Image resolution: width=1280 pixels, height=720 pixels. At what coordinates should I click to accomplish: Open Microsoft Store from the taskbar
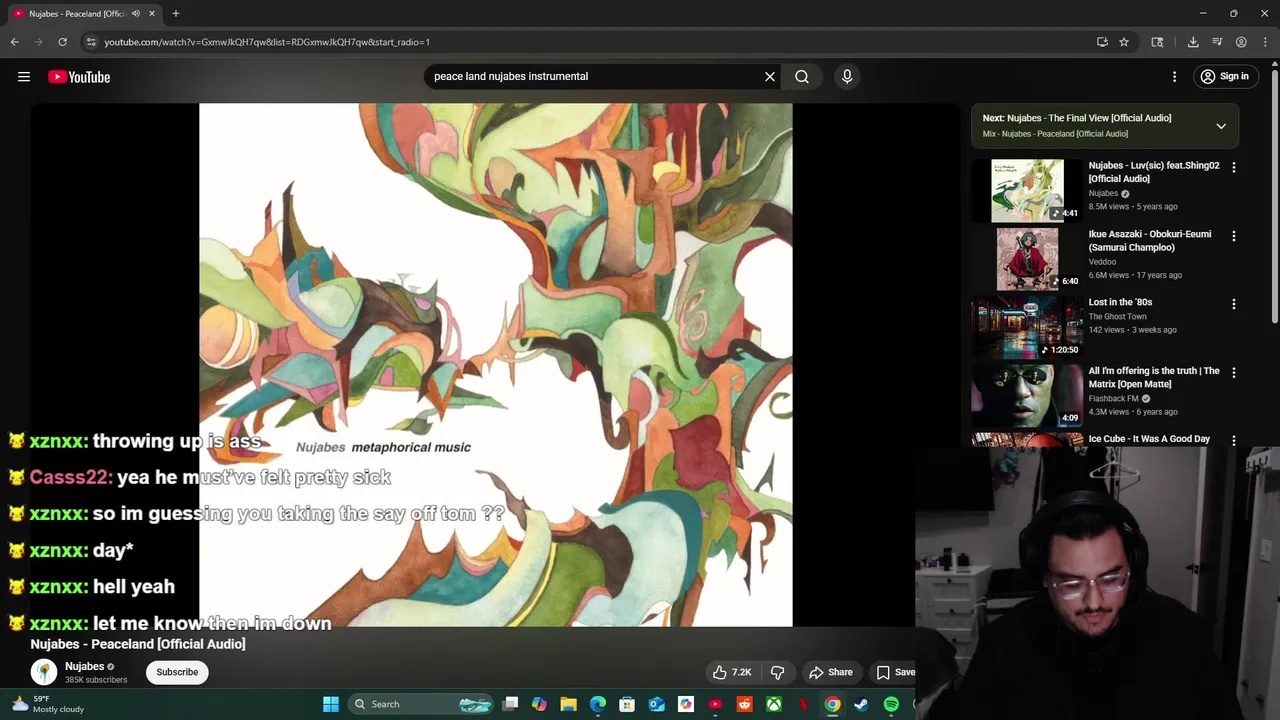pos(627,704)
